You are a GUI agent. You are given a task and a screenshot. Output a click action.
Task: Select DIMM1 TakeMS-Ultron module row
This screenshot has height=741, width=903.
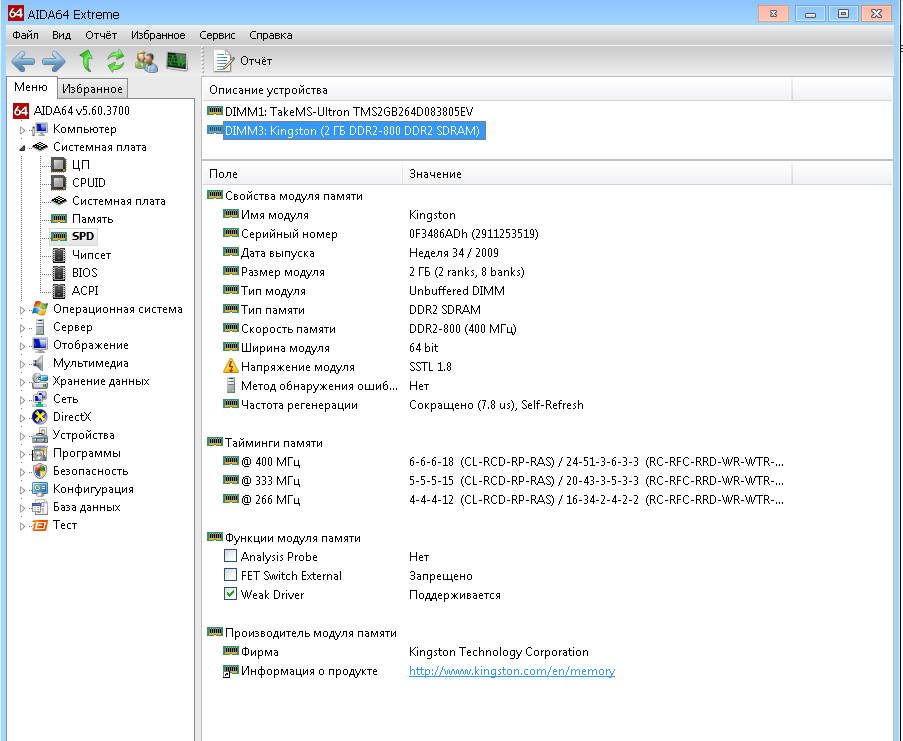[x=349, y=112]
